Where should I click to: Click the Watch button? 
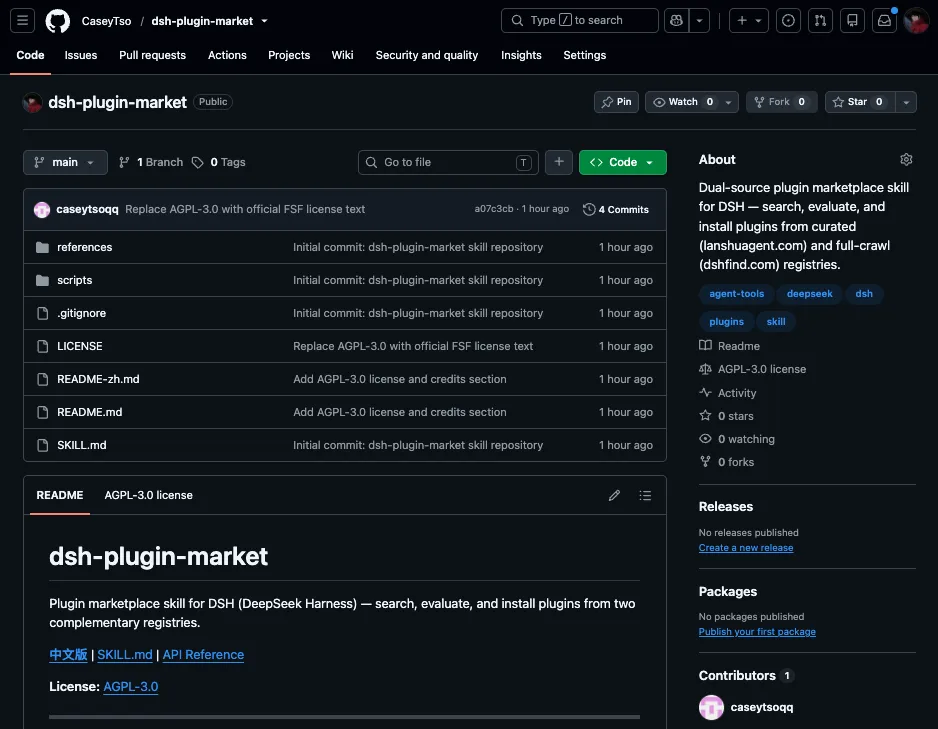coord(683,102)
